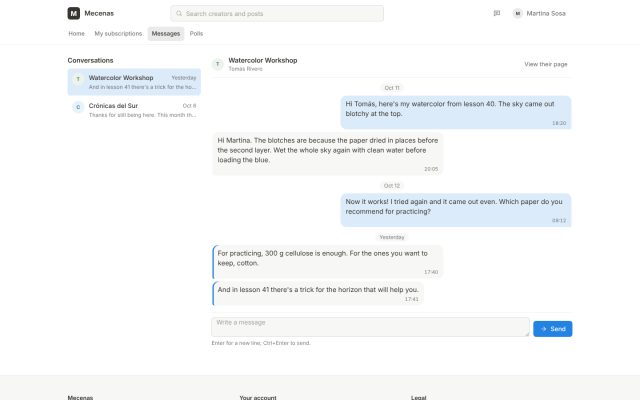The width and height of the screenshot is (640, 400).
Task: Open the Martina Sosa profile menu
Action: (540, 13)
